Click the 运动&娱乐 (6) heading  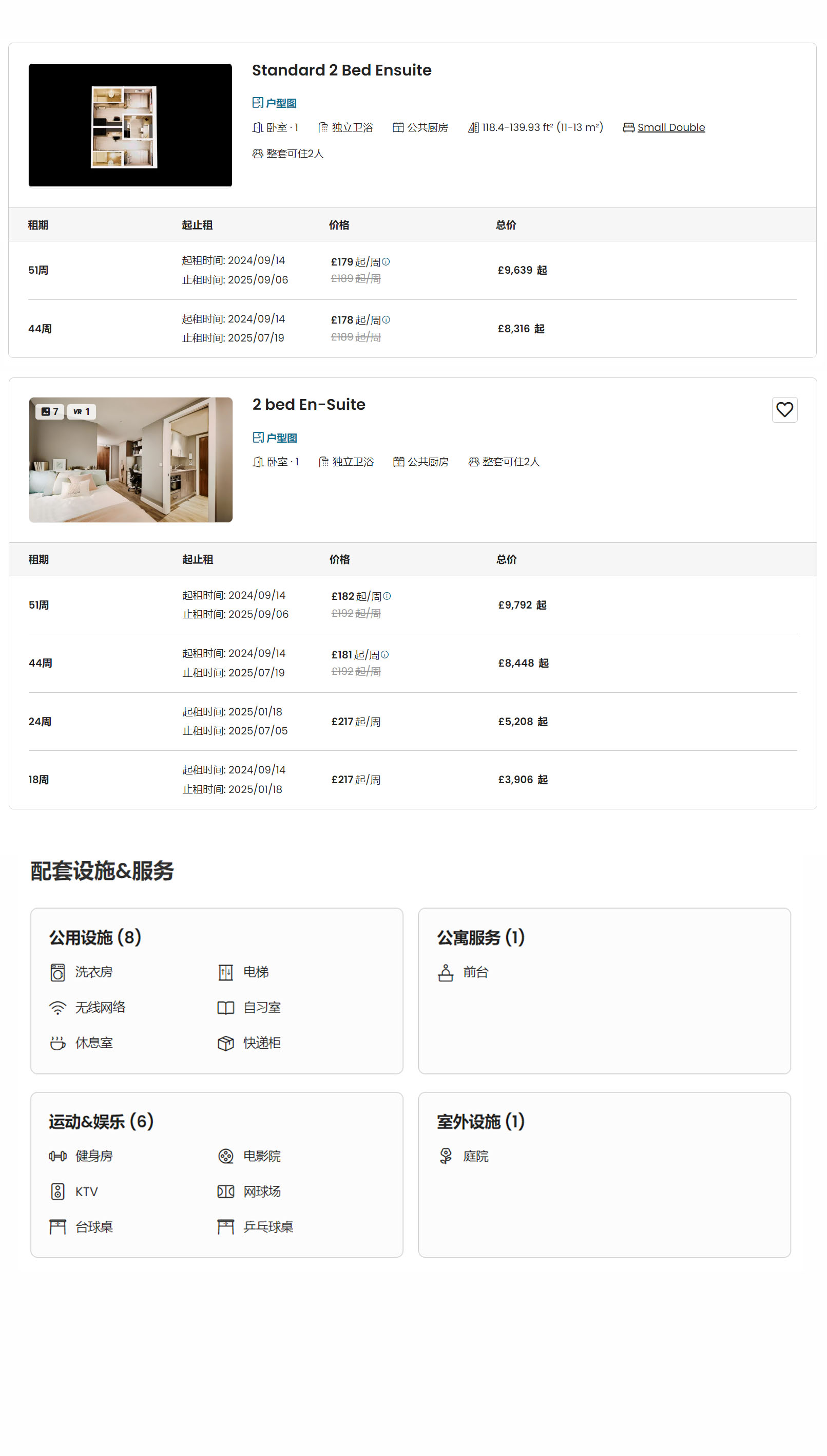click(101, 1121)
